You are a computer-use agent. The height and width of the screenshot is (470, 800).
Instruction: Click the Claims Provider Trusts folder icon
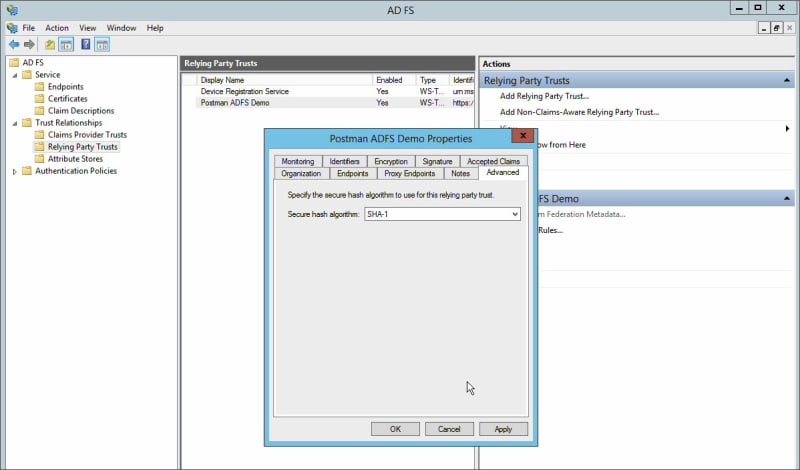(x=40, y=135)
